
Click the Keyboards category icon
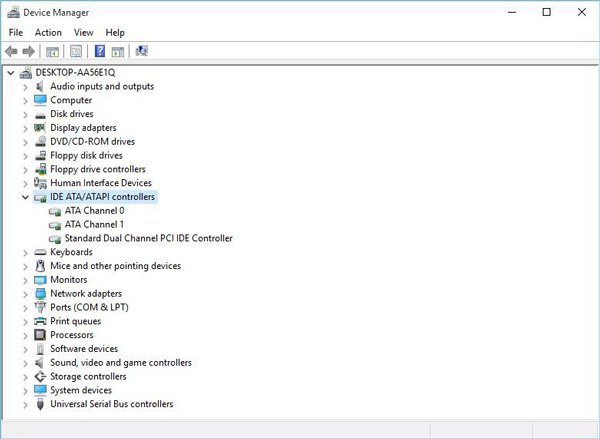[x=40, y=252]
